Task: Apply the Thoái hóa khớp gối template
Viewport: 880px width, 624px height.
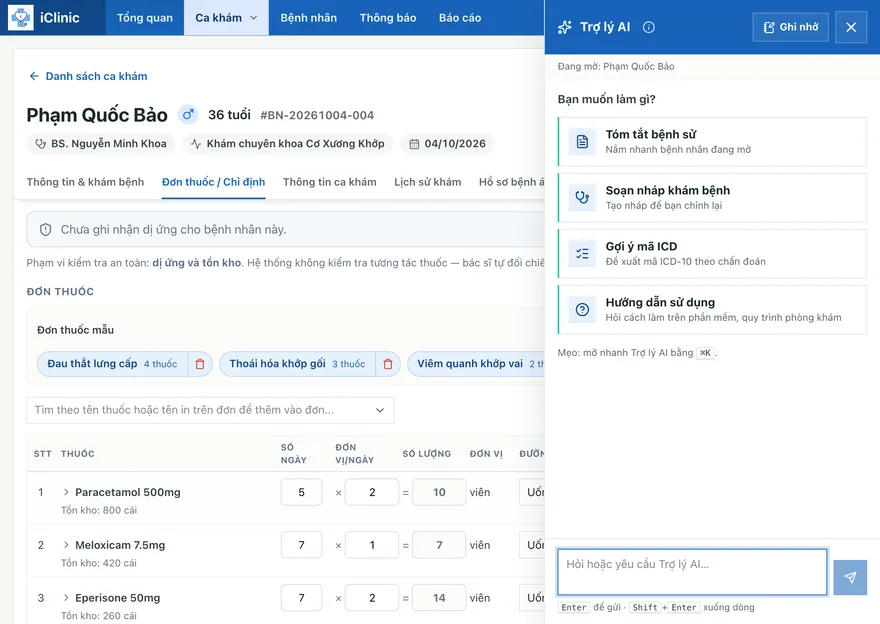Action: click(297, 364)
